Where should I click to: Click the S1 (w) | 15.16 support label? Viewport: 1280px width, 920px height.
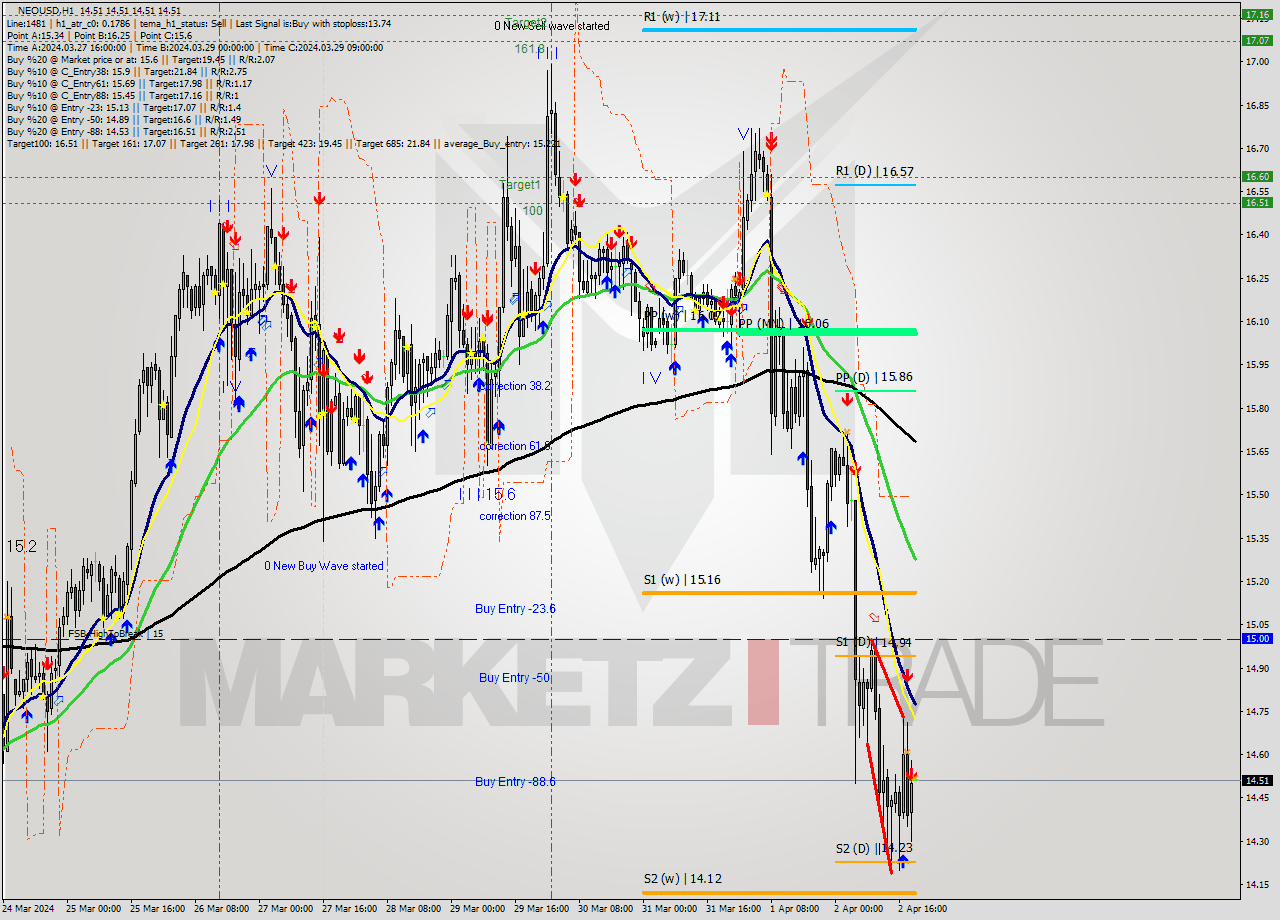(681, 579)
